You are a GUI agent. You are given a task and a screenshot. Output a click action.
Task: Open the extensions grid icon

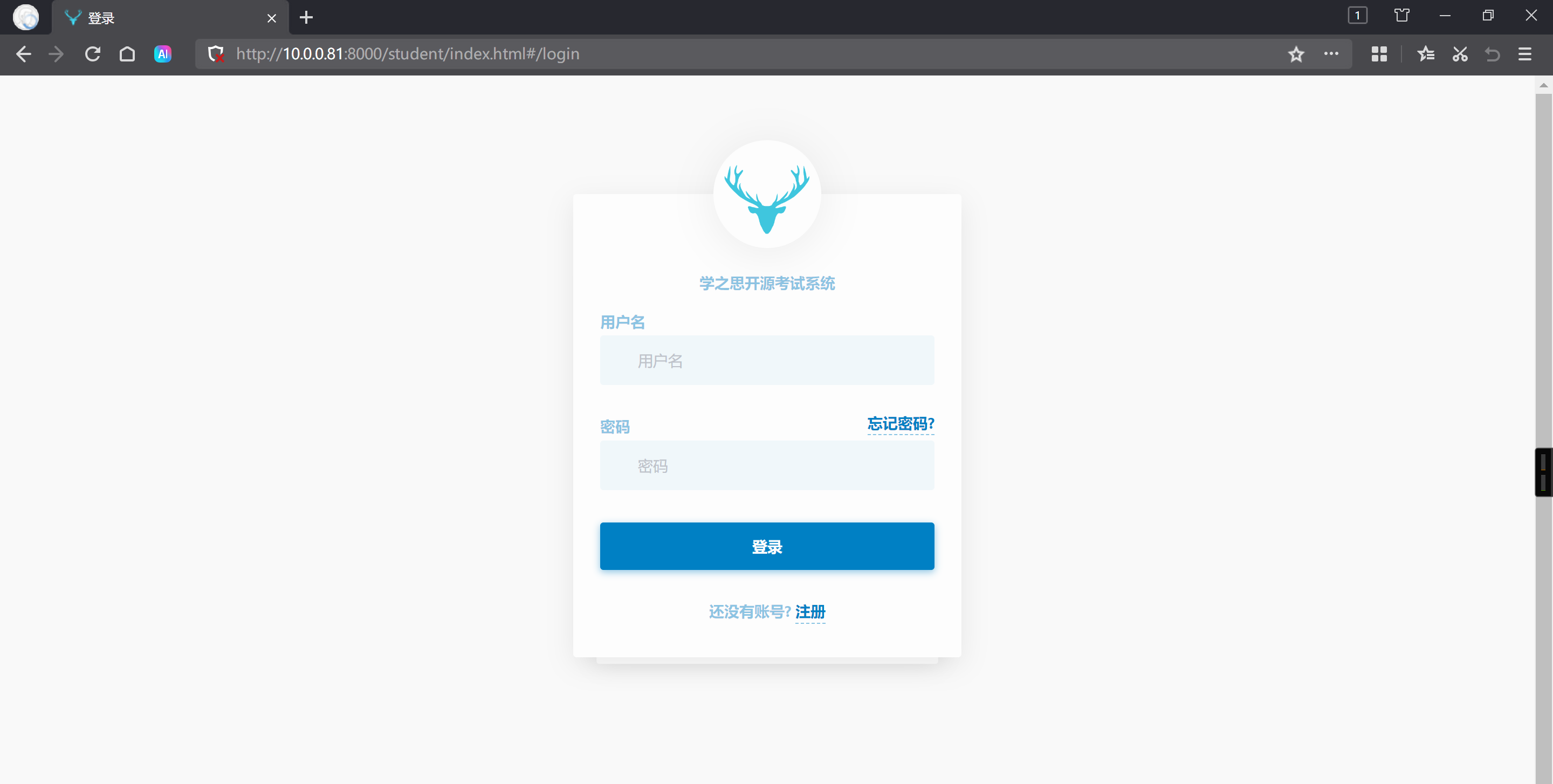[x=1379, y=54]
